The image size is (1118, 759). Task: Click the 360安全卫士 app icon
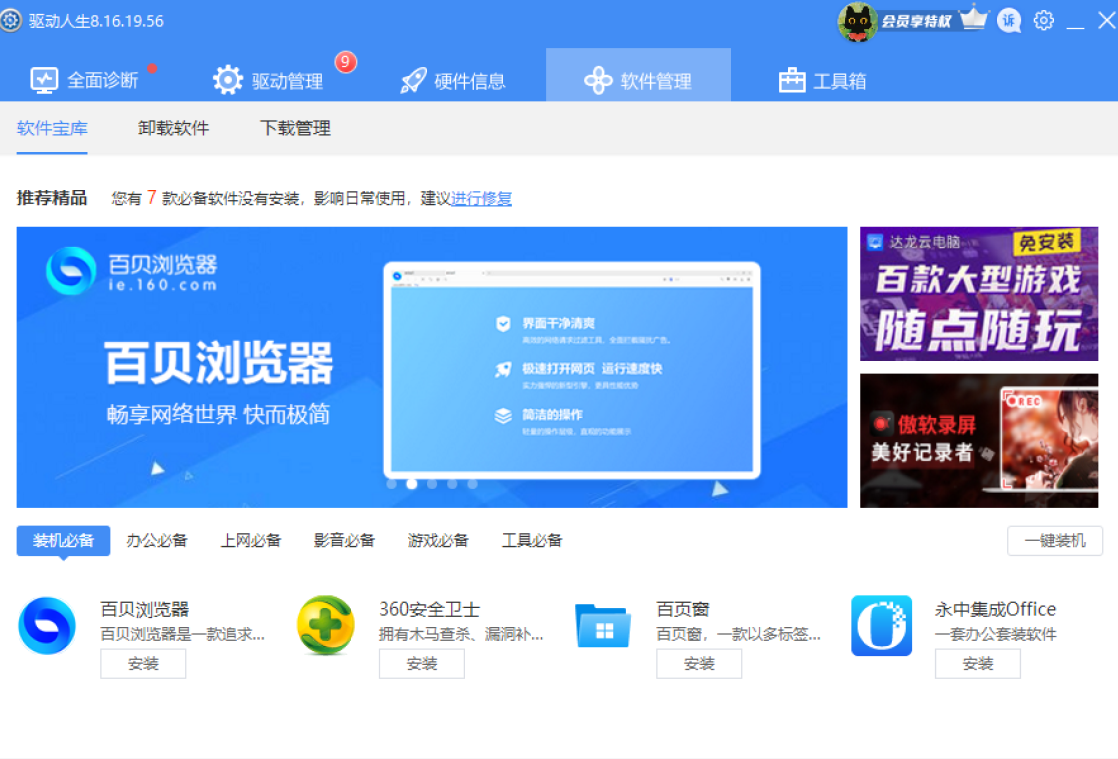pyautogui.click(x=326, y=626)
